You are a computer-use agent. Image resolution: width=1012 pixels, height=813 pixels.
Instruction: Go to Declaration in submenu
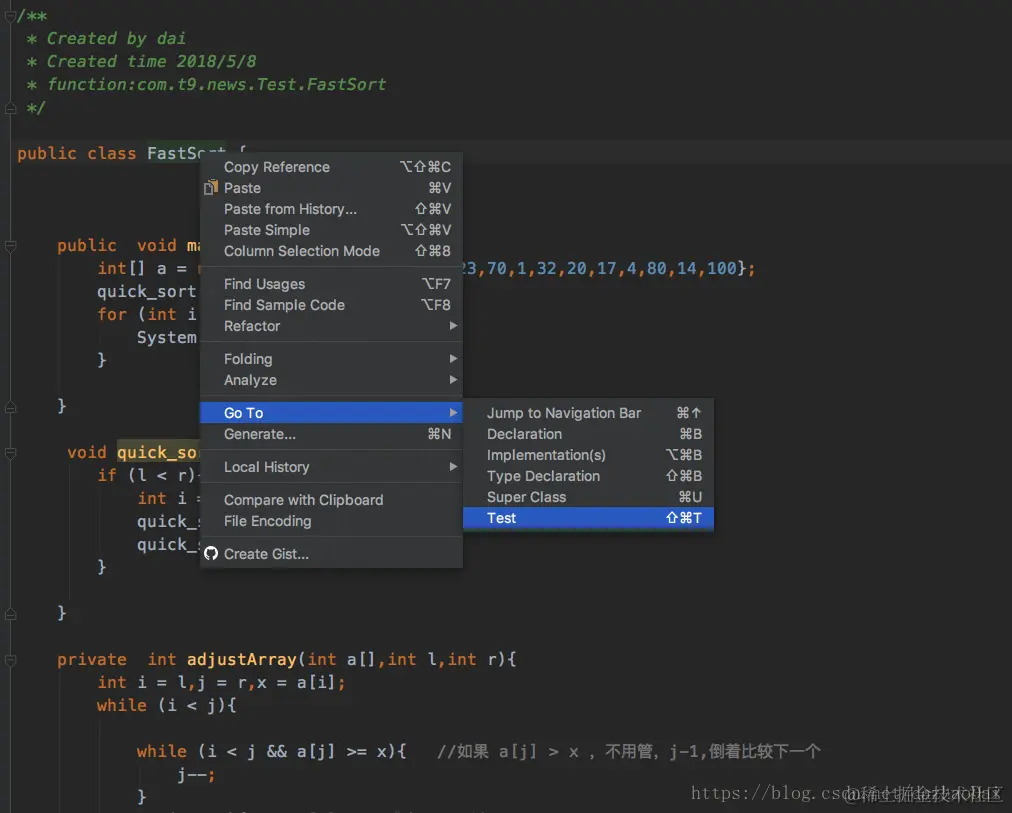(x=589, y=434)
